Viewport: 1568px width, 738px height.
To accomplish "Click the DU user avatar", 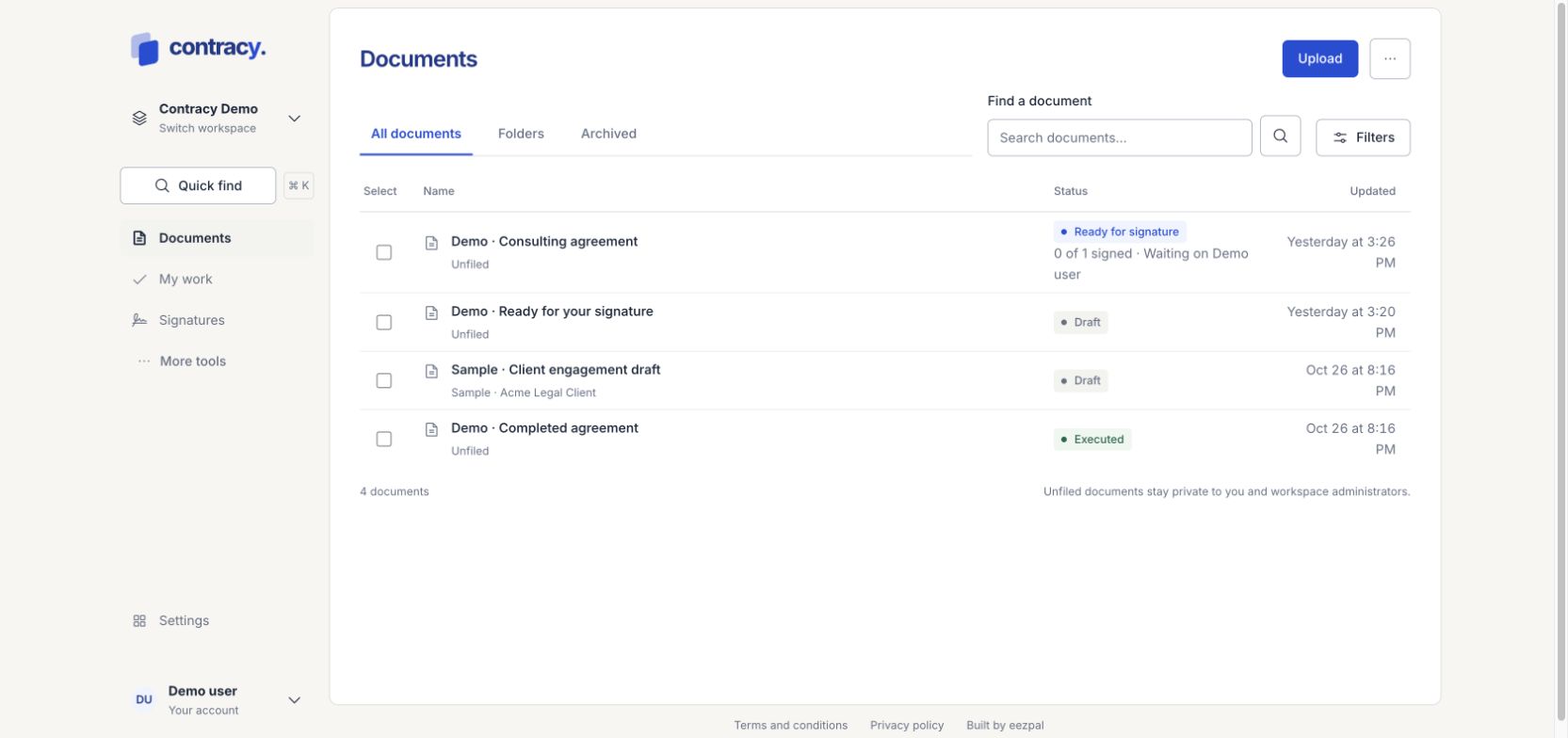I will (144, 699).
